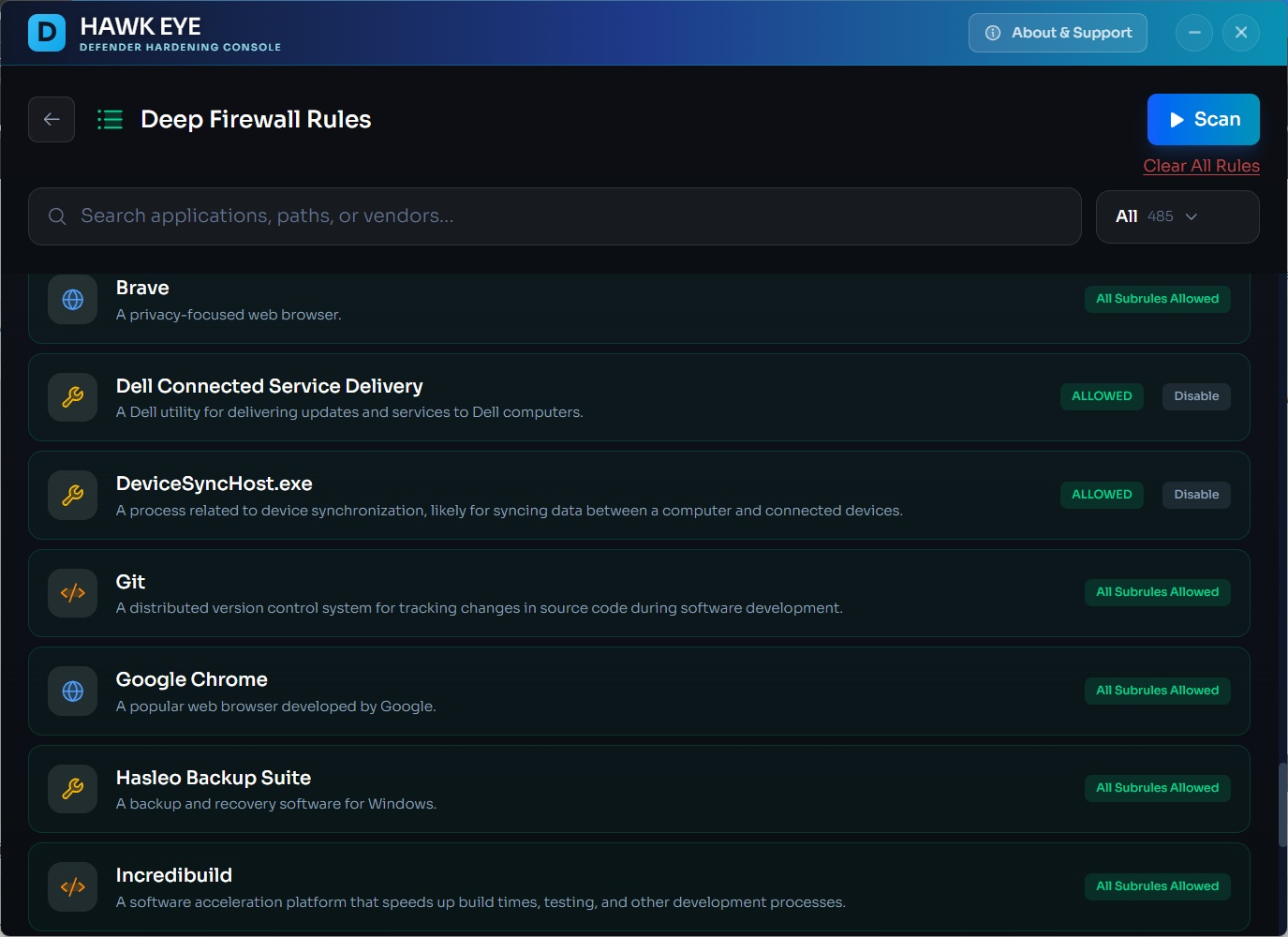Click the DeviceSyncHost.exe tool icon
This screenshot has width=1288, height=937.
coord(72,495)
